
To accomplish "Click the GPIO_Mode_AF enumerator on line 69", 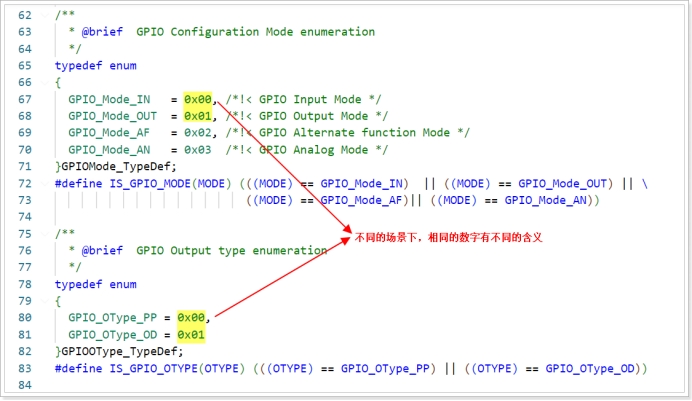I will tap(109, 133).
